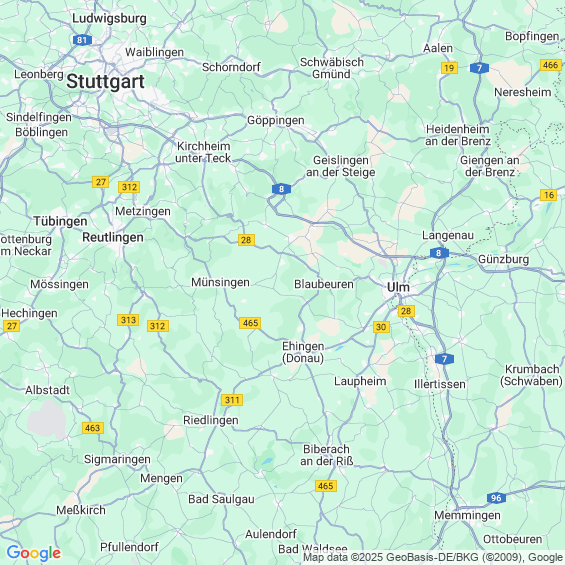Click the A81 highway shield near Ludwigsburg
The width and height of the screenshot is (565, 565).
coord(82,40)
